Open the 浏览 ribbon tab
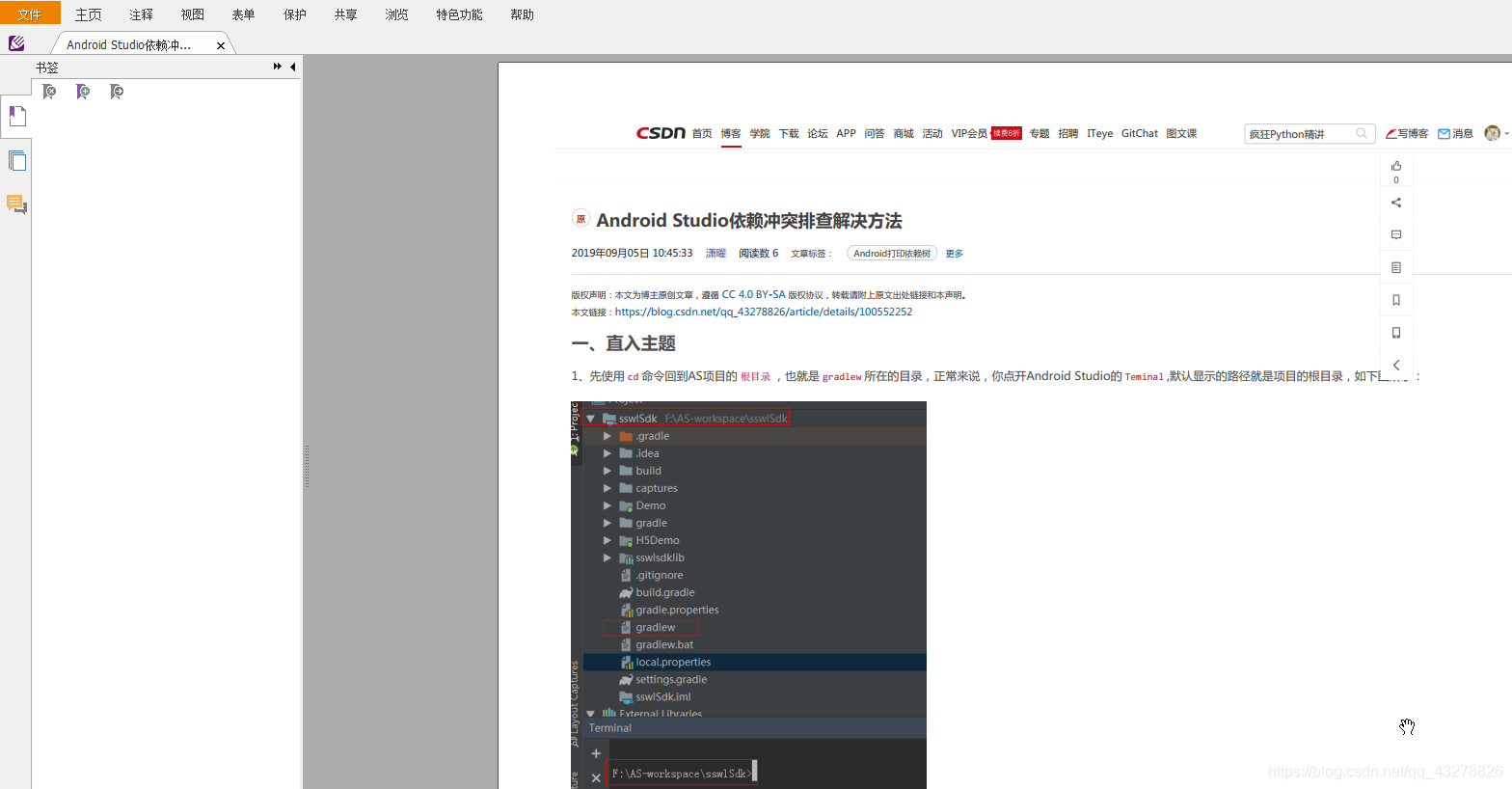1512x789 pixels. coord(397,14)
